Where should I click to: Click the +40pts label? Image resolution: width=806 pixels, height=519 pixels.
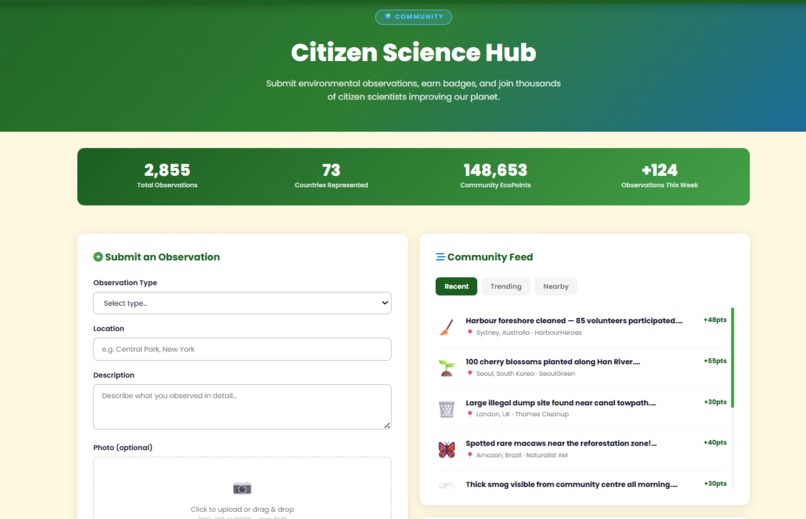[715, 442]
